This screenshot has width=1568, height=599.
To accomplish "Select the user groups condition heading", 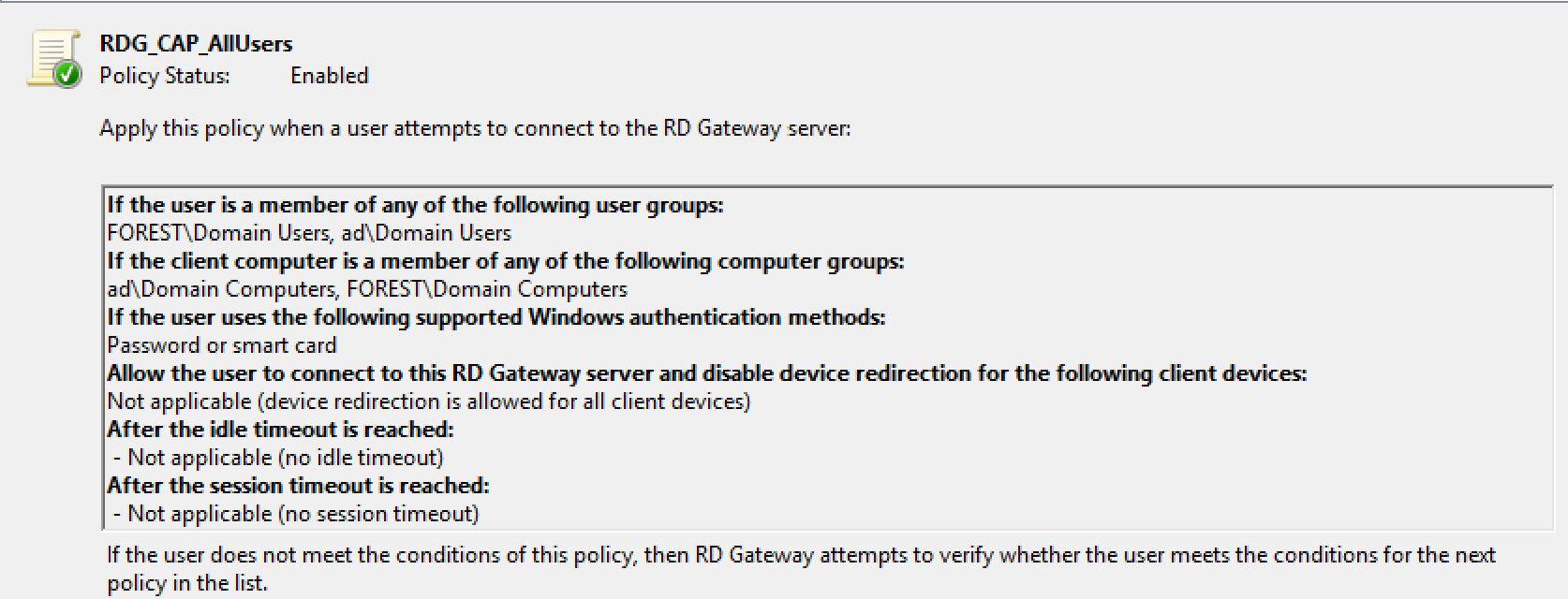I will 415,205.
